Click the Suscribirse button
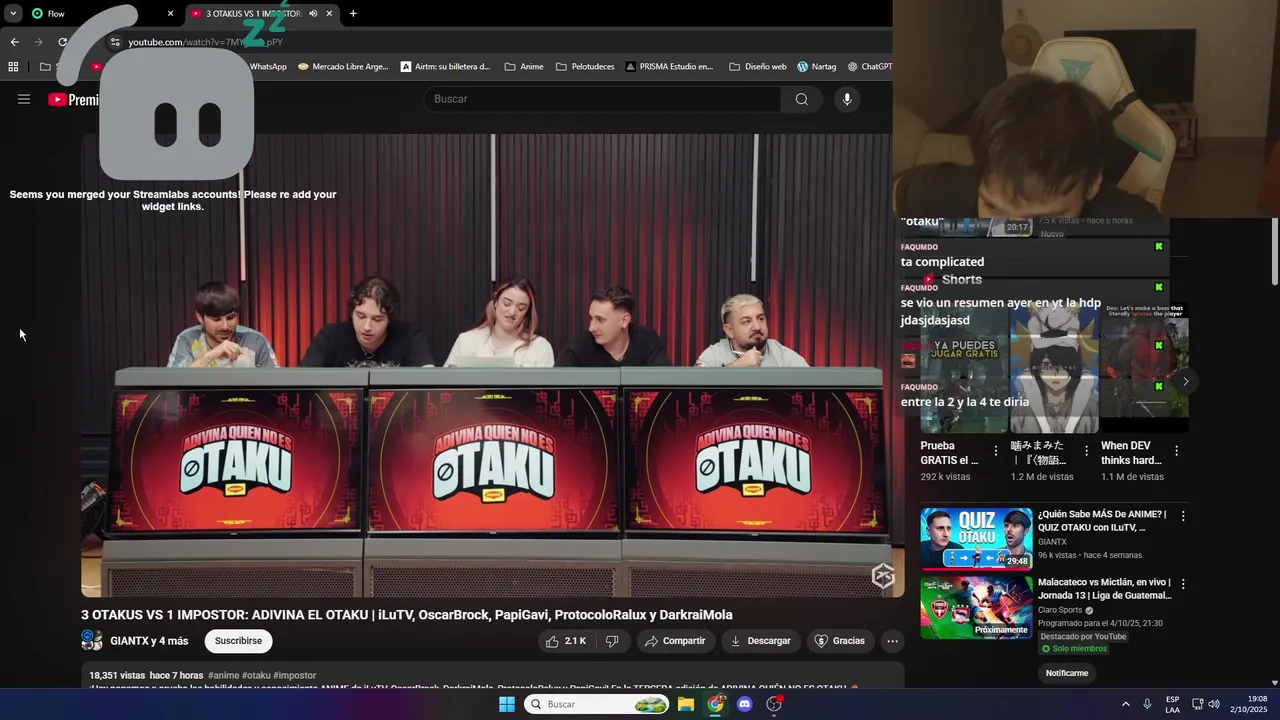The height and width of the screenshot is (720, 1280). [x=238, y=641]
